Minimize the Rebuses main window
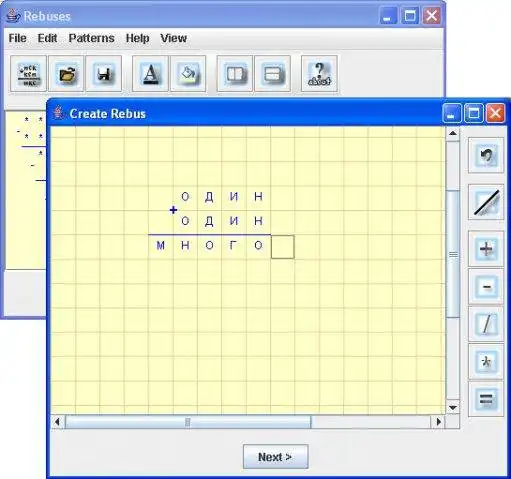Image resolution: width=511 pixels, height=479 pixels. 388,16
